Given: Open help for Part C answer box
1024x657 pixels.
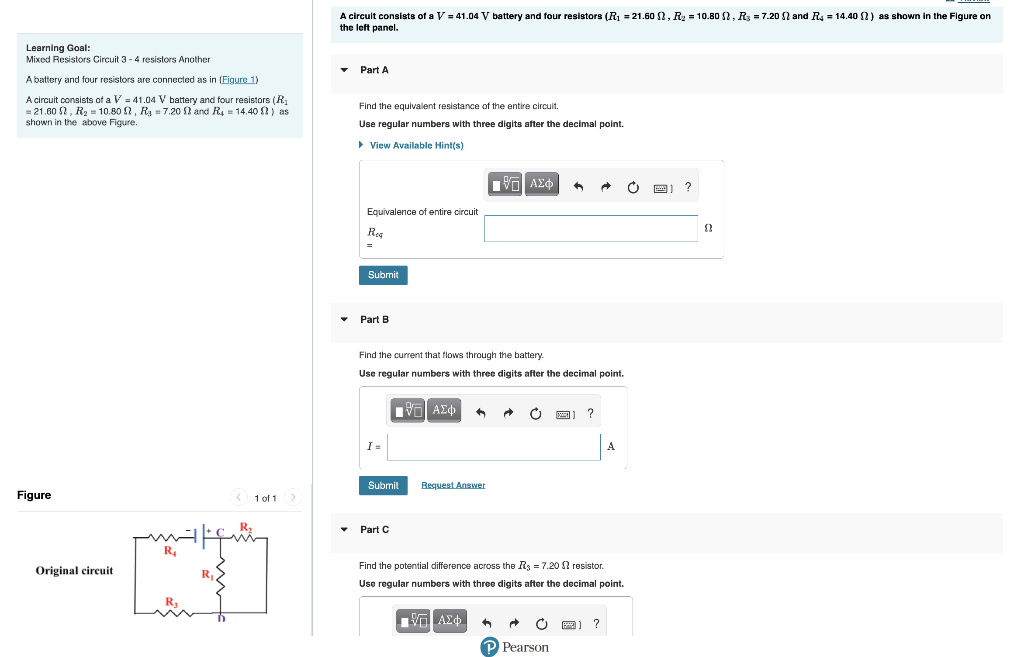Looking at the screenshot, I should tap(596, 624).
